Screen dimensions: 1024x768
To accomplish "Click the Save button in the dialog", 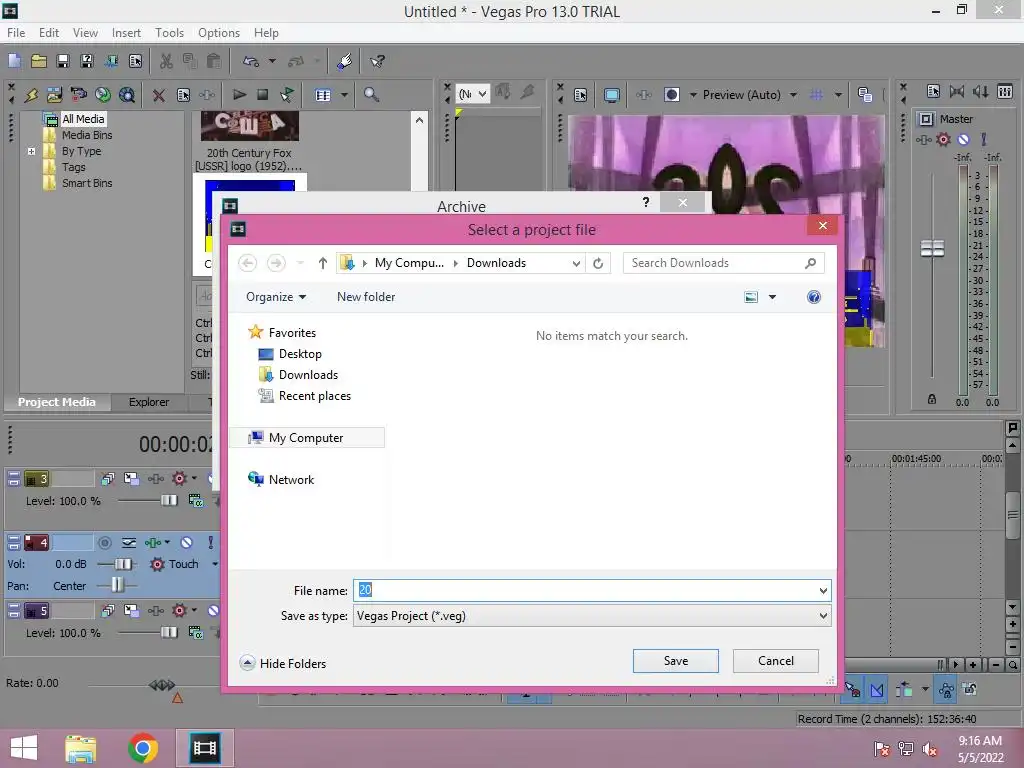I will (675, 661).
